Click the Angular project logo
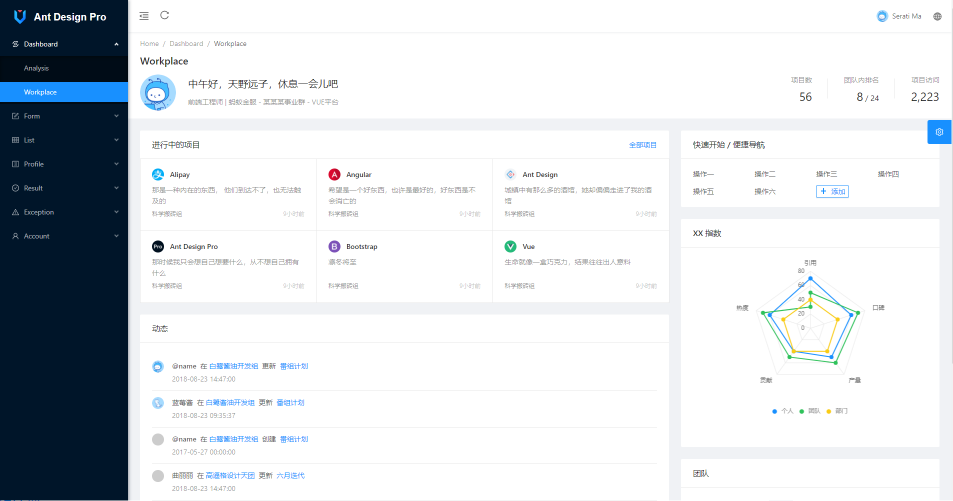 [x=334, y=174]
